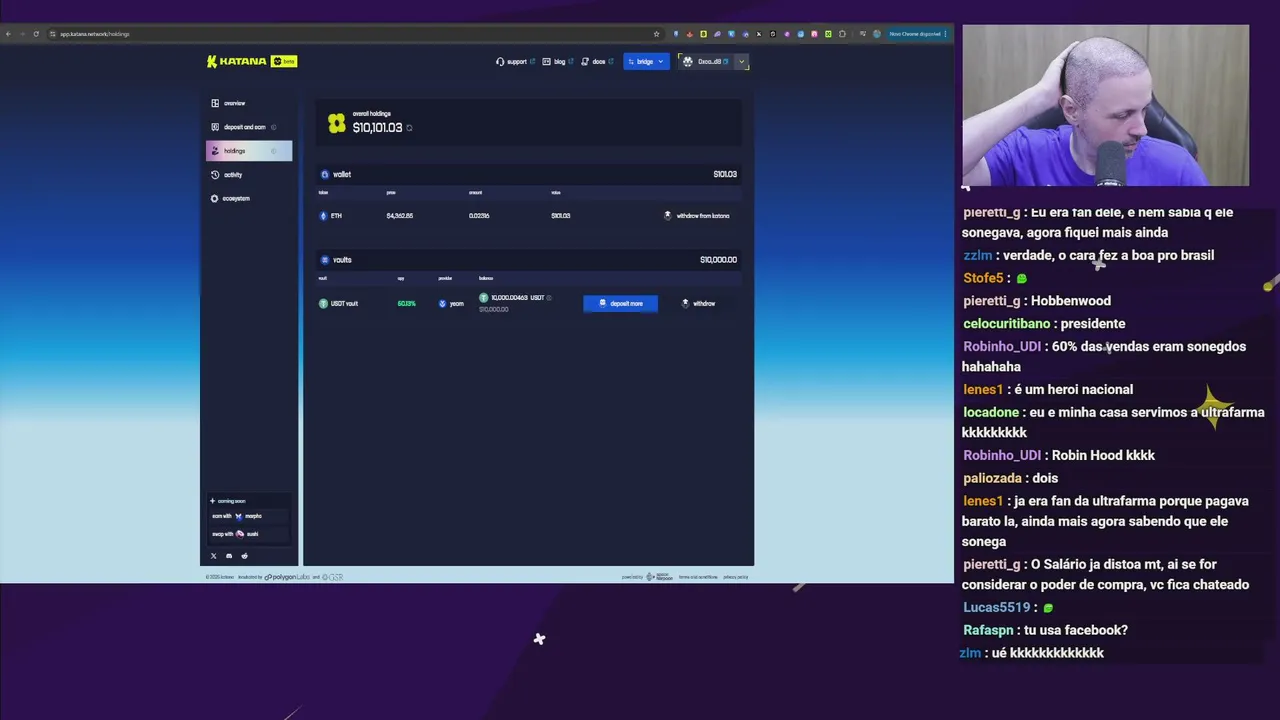Click the vaults total $10,000.00

(718, 260)
